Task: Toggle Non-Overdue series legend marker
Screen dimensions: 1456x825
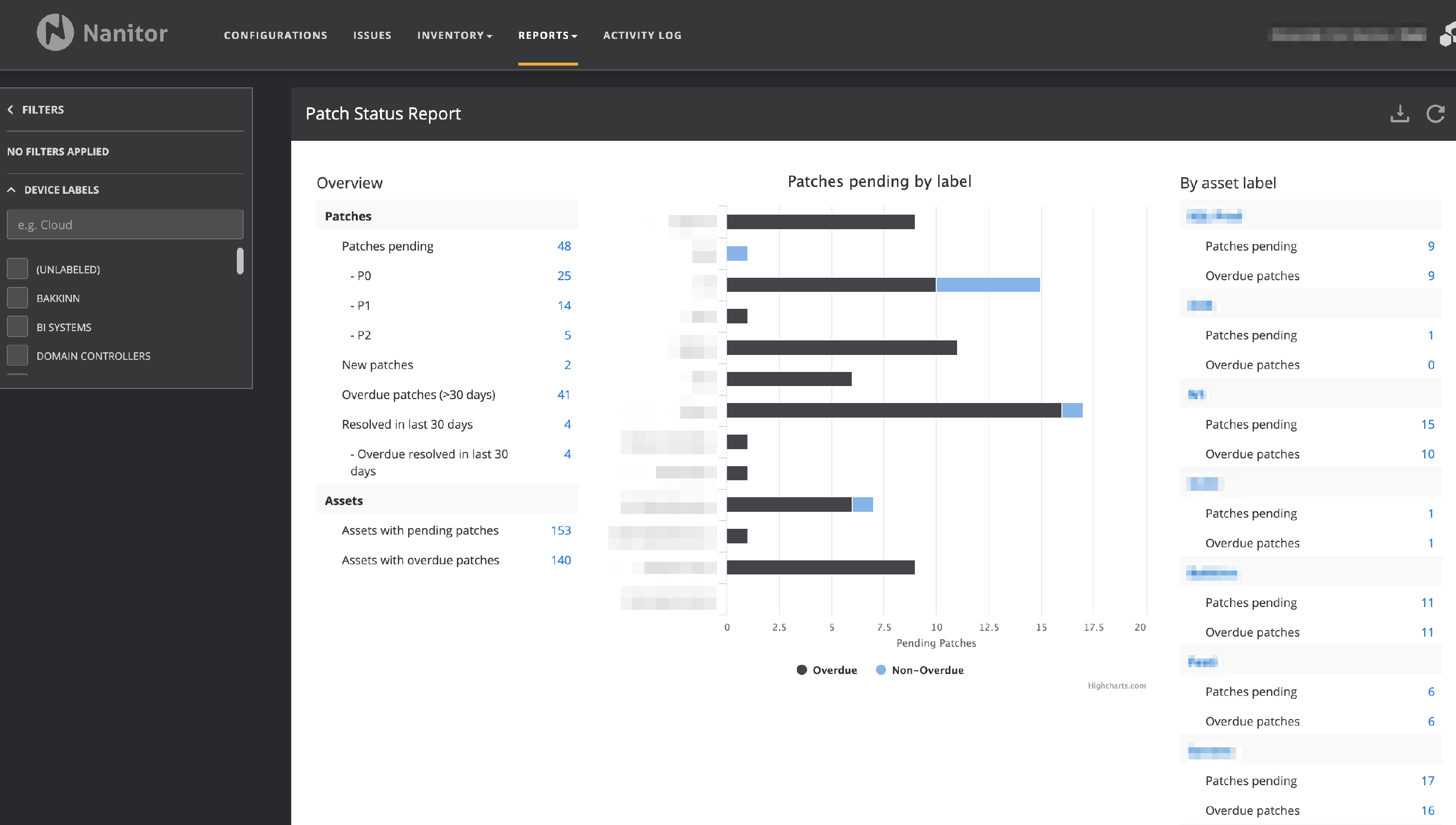Action: click(880, 670)
